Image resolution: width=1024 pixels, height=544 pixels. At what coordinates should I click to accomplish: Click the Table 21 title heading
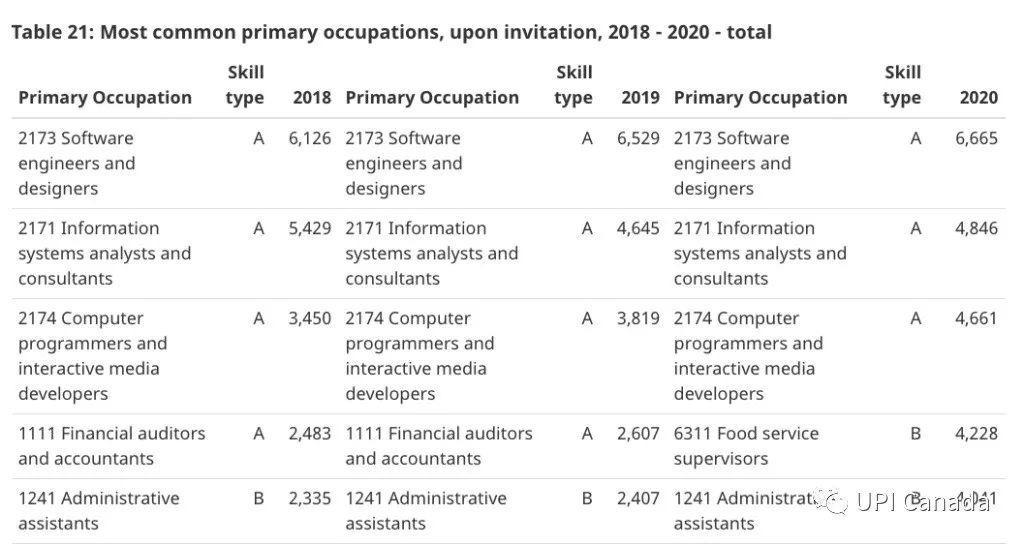[391, 32]
